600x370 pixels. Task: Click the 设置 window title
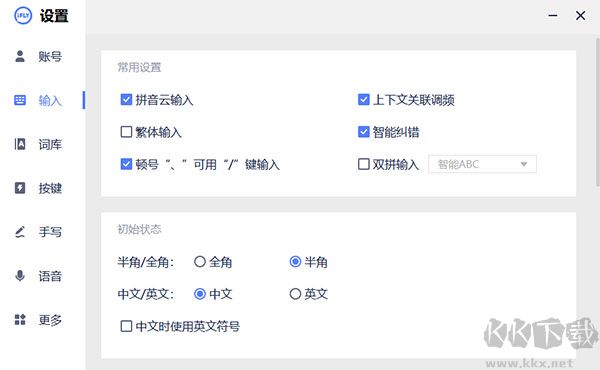(x=54, y=16)
